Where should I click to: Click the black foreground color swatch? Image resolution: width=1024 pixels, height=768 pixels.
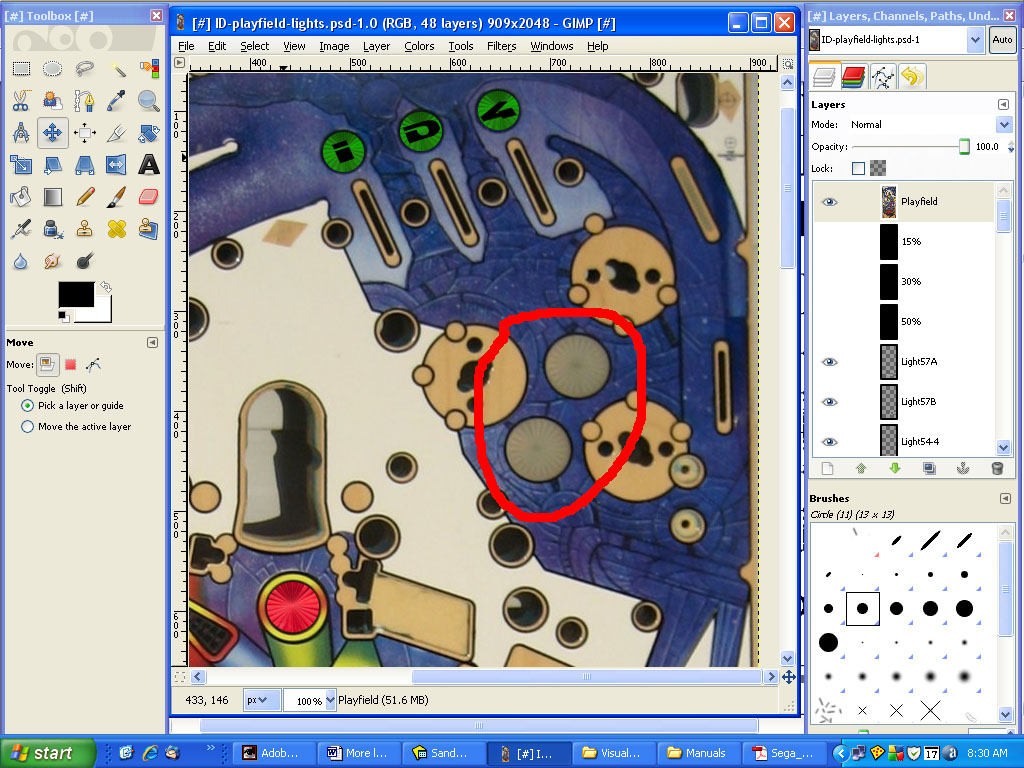75,294
